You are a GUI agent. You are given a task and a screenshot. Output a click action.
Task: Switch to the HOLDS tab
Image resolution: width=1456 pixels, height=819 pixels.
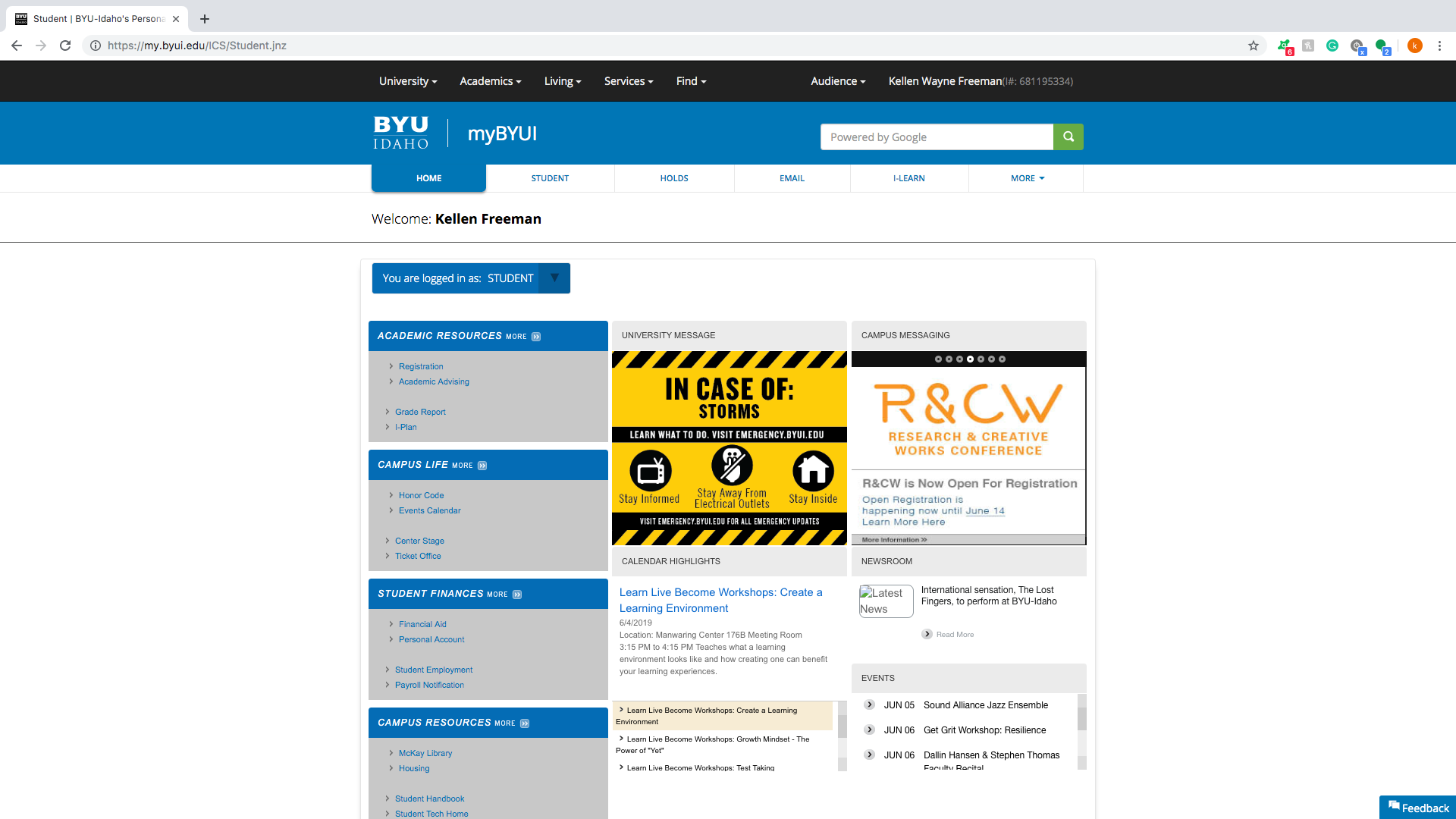(x=674, y=178)
